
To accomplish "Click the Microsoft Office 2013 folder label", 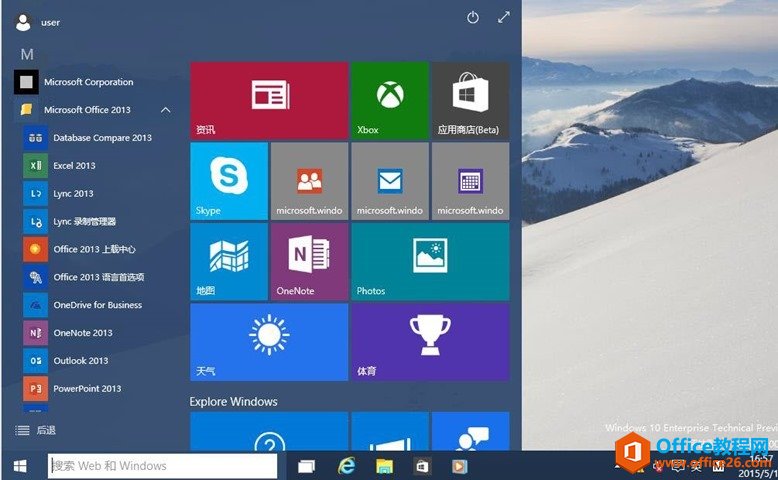I will pyautogui.click(x=87, y=110).
